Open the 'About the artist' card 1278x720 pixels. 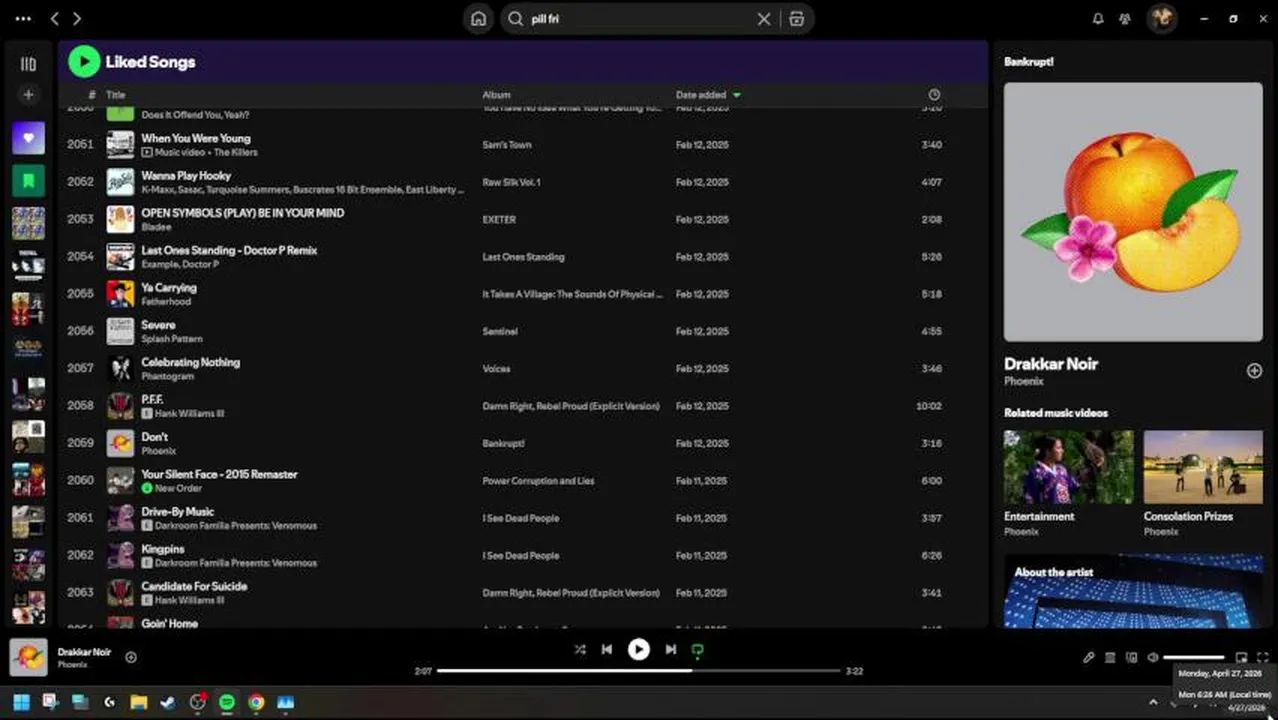point(1133,591)
